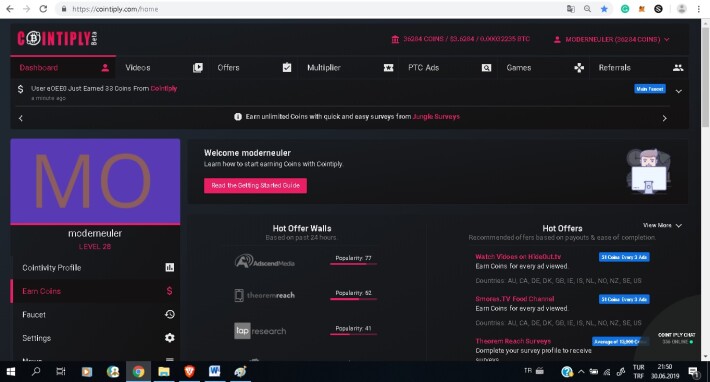Click the Faucet history clock icon
The height and width of the screenshot is (382, 710).
[169, 315]
